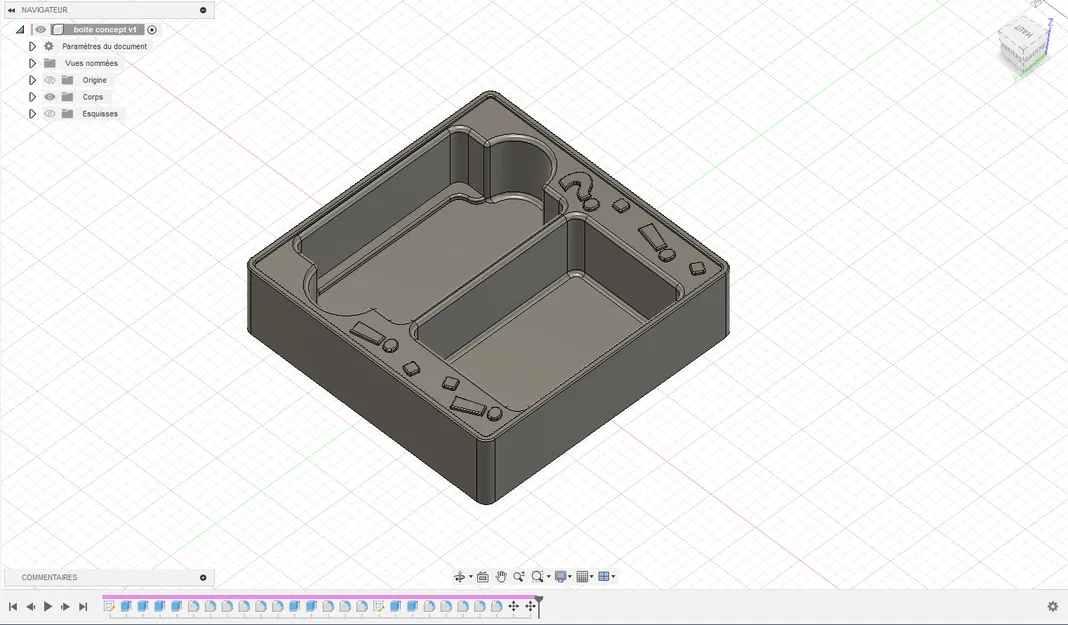The image size is (1068, 625).
Task: Activate the Look At tool
Action: [x=483, y=577]
